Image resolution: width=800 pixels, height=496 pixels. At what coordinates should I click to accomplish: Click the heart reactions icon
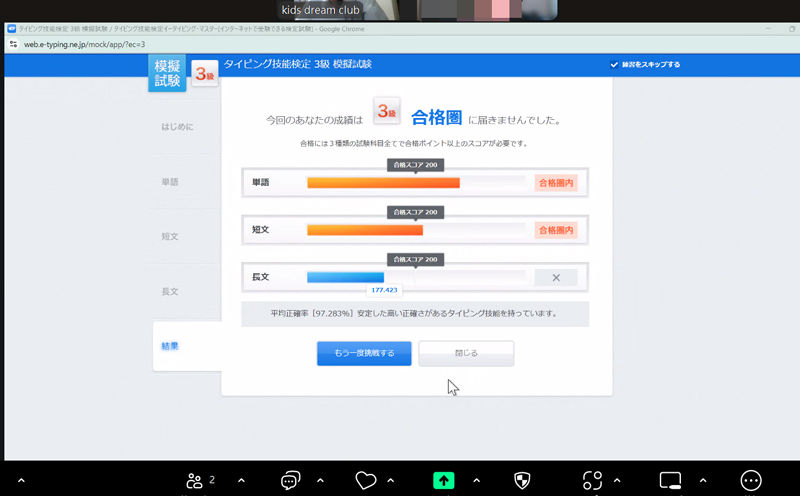click(366, 480)
